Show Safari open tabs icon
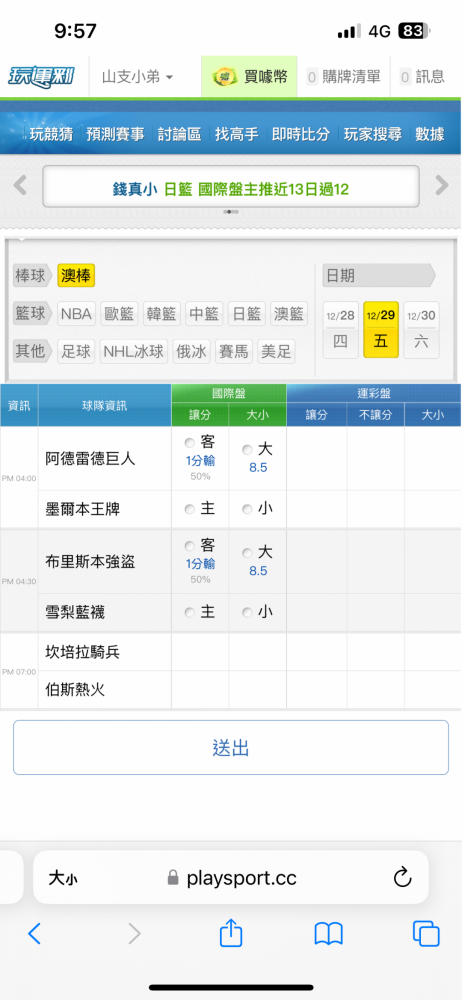Image resolution: width=462 pixels, height=1000 pixels. [426, 934]
